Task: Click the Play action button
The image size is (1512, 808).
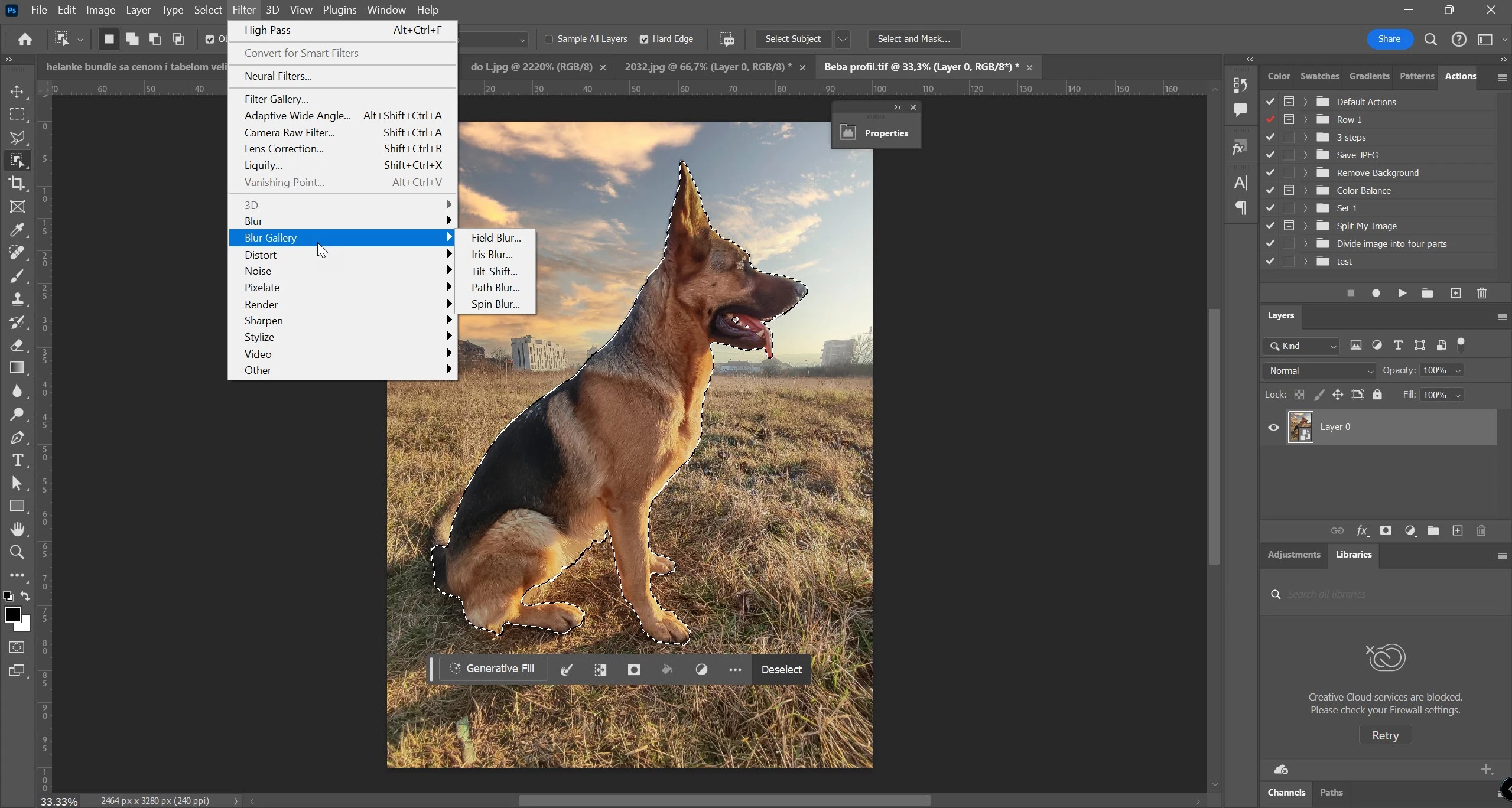Action: pos(1402,293)
